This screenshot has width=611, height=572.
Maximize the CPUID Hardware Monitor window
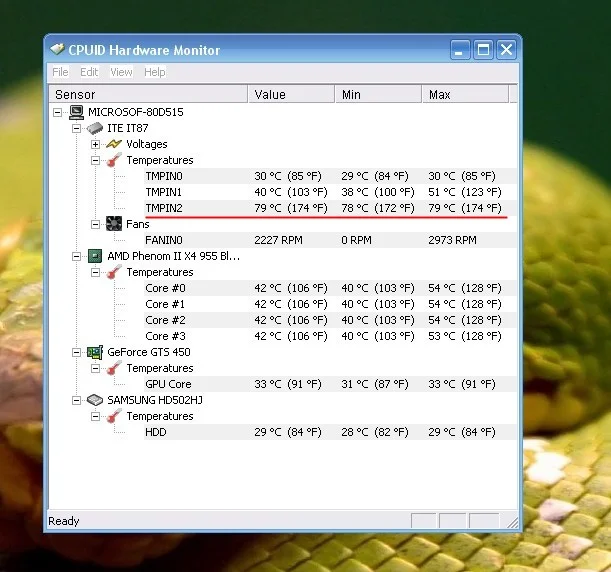483,49
